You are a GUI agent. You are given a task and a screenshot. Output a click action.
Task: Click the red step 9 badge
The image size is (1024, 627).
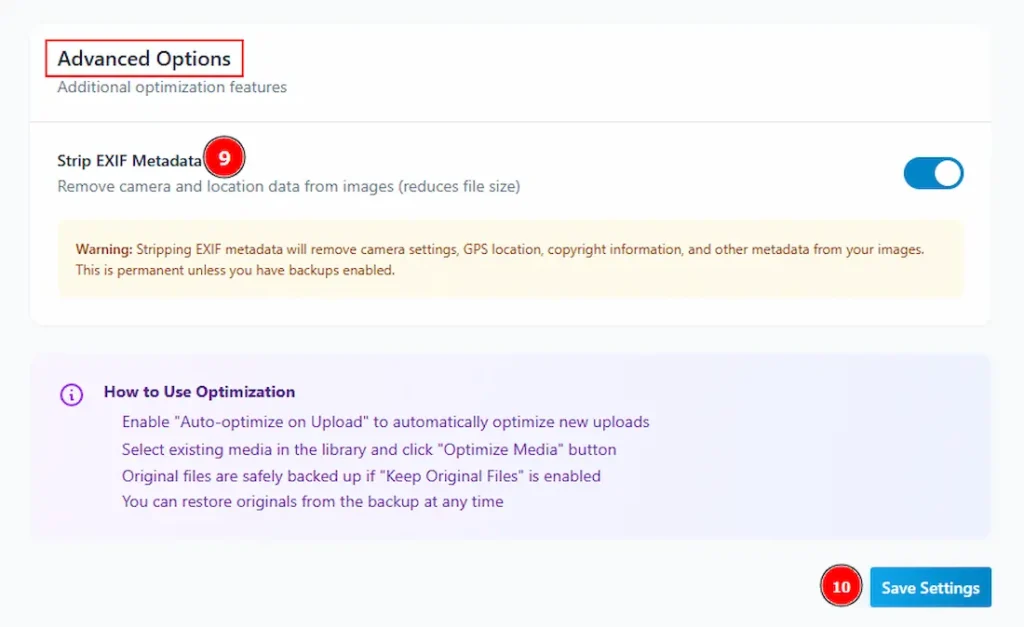pos(225,158)
